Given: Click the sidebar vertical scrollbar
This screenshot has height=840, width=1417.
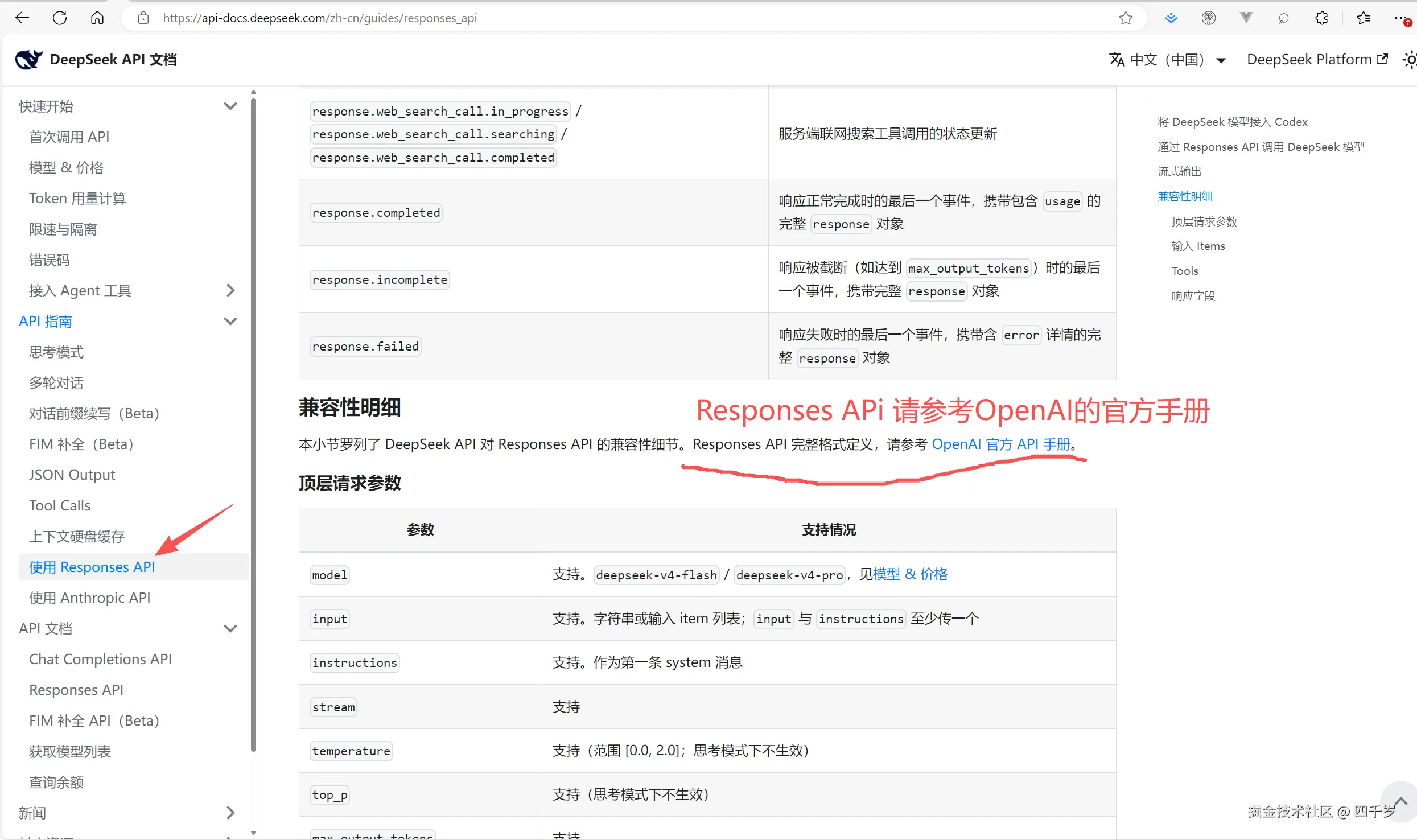Looking at the screenshot, I should (253, 424).
